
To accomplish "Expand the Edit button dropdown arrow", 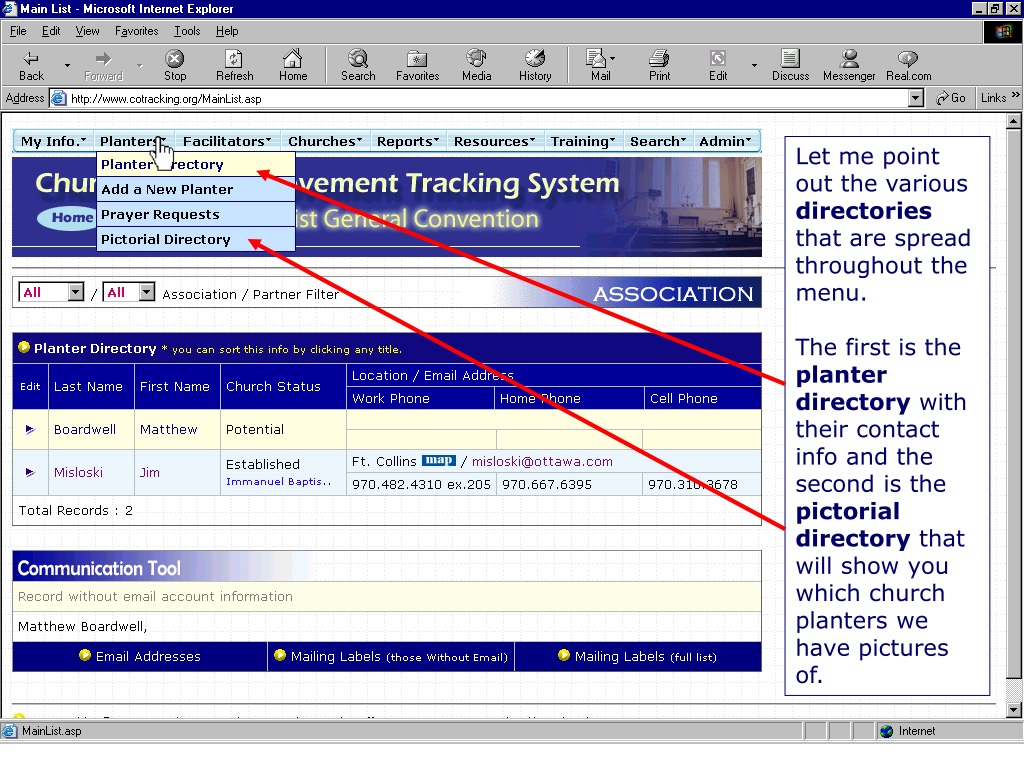I will coord(754,65).
